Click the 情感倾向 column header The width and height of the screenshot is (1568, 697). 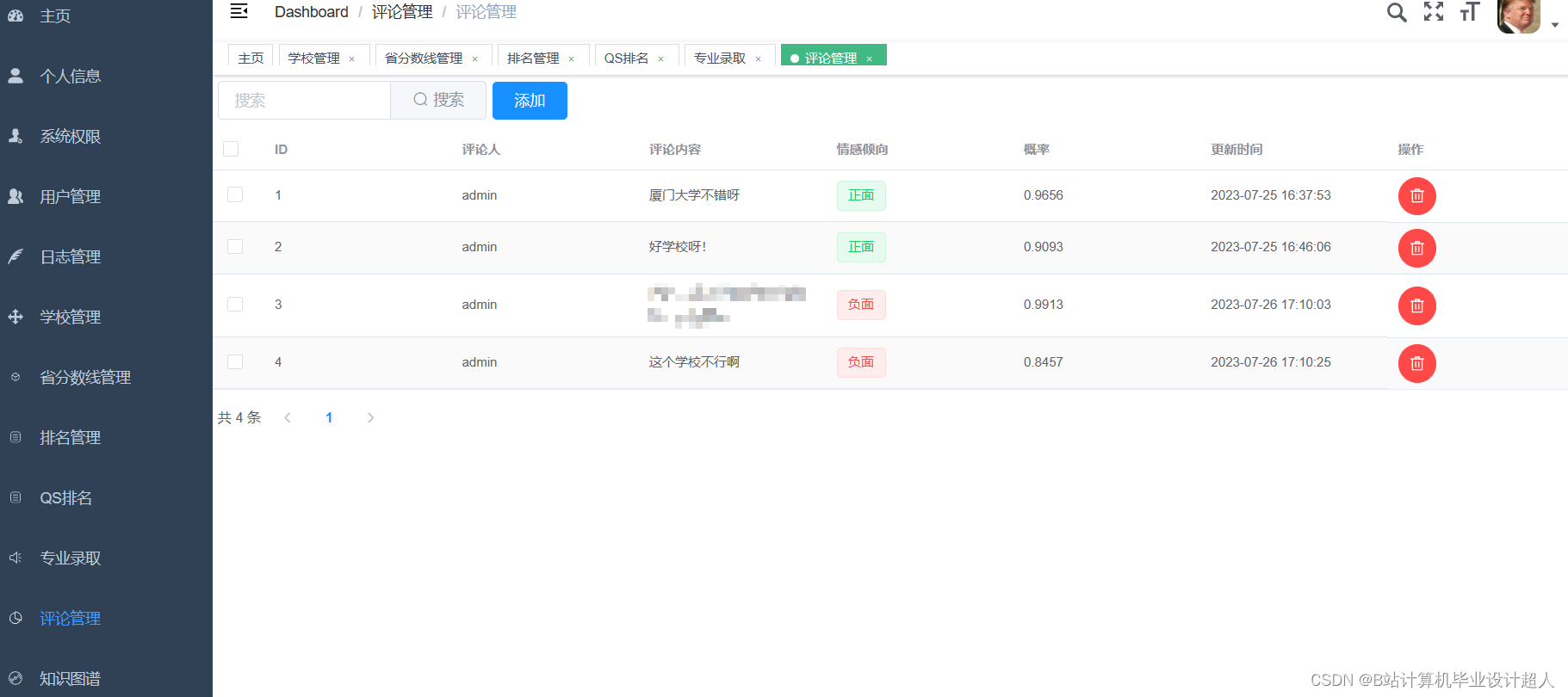(862, 150)
